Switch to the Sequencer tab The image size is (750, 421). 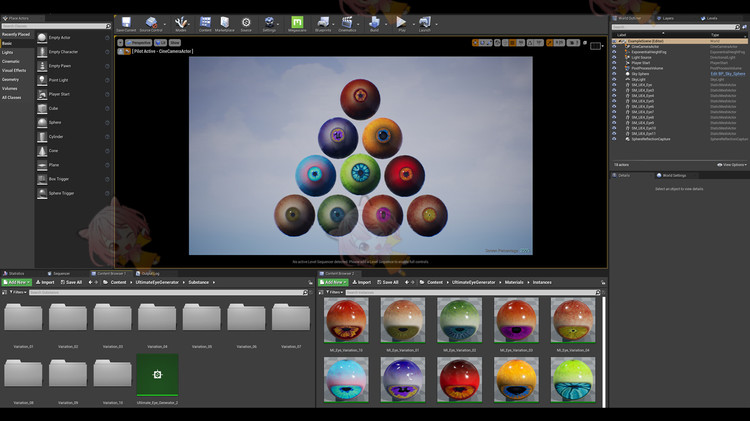(59, 274)
